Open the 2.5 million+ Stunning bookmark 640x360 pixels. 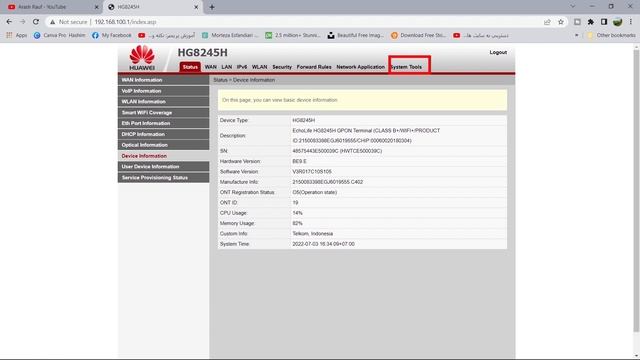click(x=293, y=36)
